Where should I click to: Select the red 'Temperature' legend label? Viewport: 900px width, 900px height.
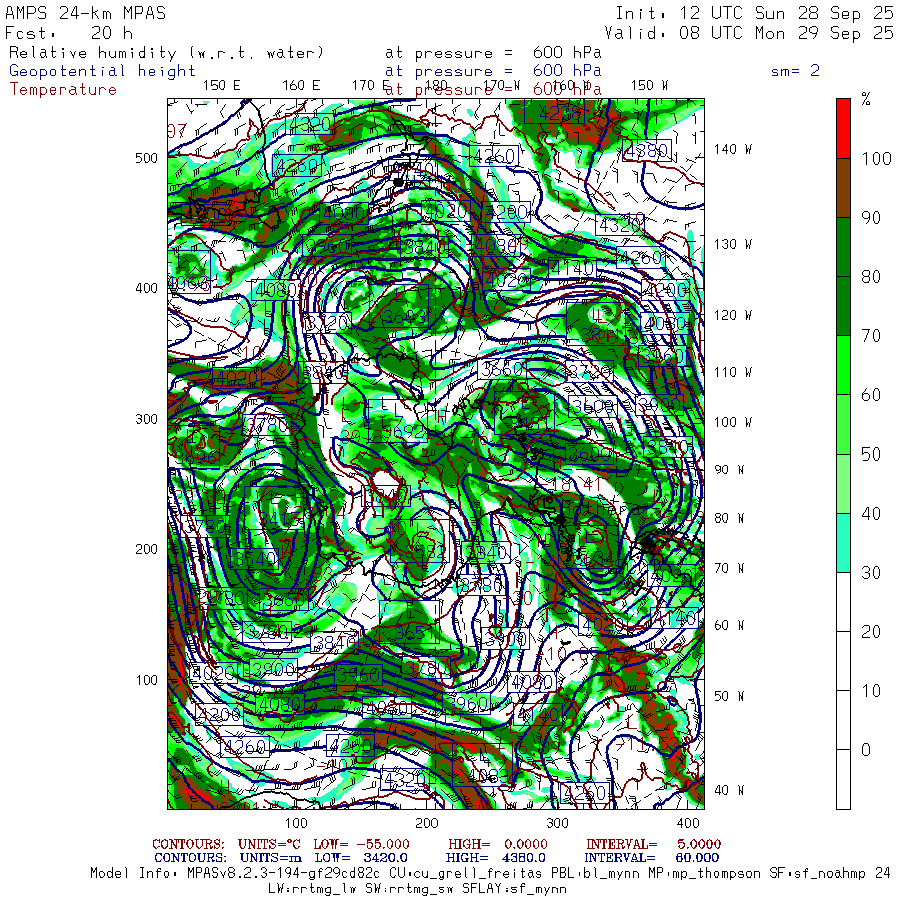[x=63, y=90]
